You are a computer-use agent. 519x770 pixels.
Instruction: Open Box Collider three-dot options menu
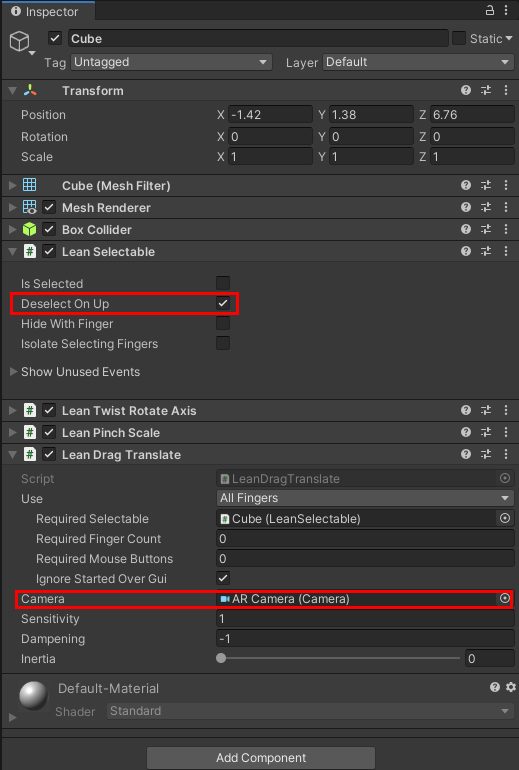pyautogui.click(x=506, y=229)
